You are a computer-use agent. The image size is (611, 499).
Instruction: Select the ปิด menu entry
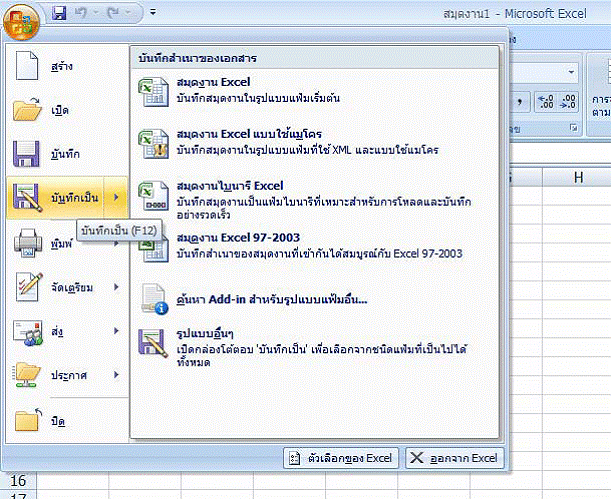pos(67,421)
